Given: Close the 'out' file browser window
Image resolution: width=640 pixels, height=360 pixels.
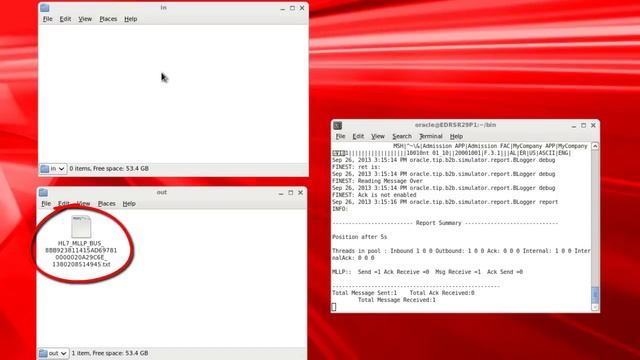Looking at the screenshot, I should click(300, 193).
